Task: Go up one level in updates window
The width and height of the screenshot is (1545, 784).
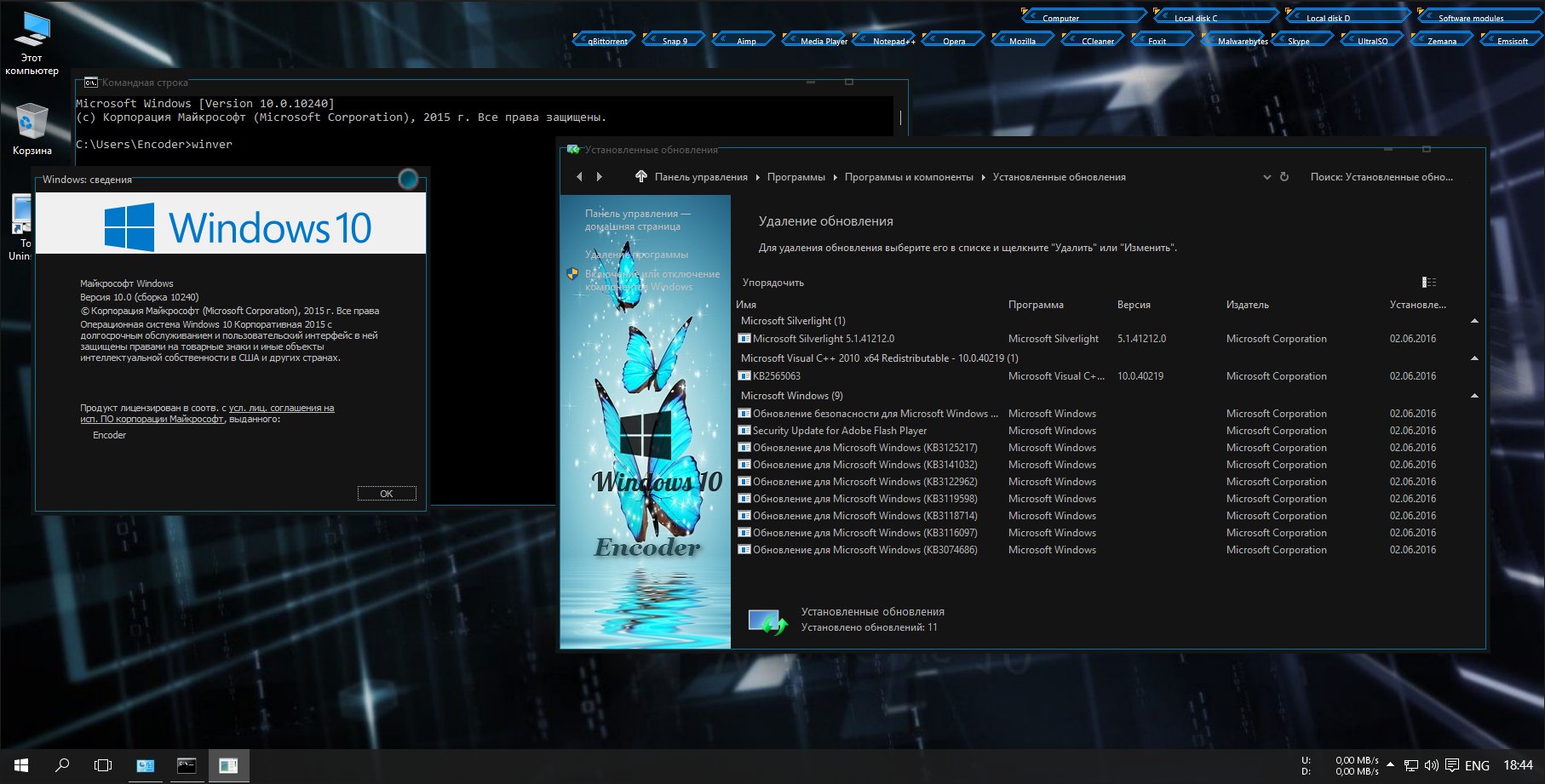Action: (x=641, y=177)
